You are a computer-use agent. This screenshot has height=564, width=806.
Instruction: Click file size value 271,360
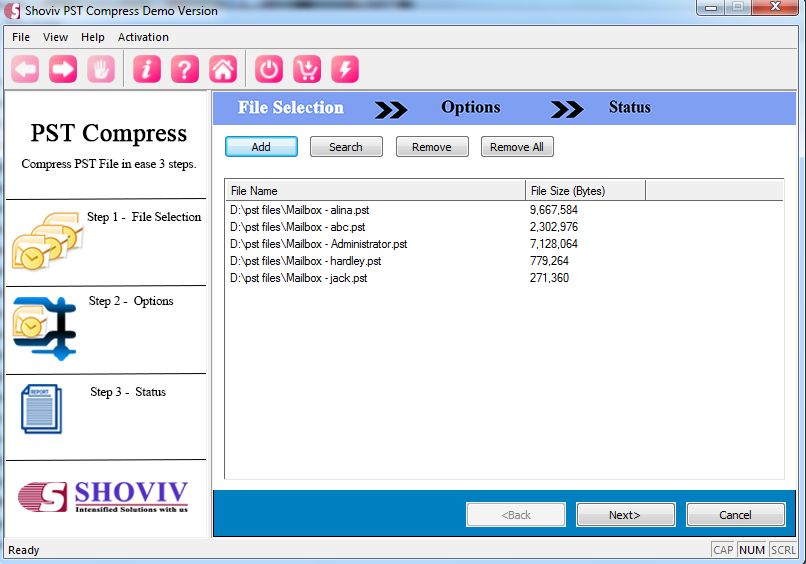549,278
